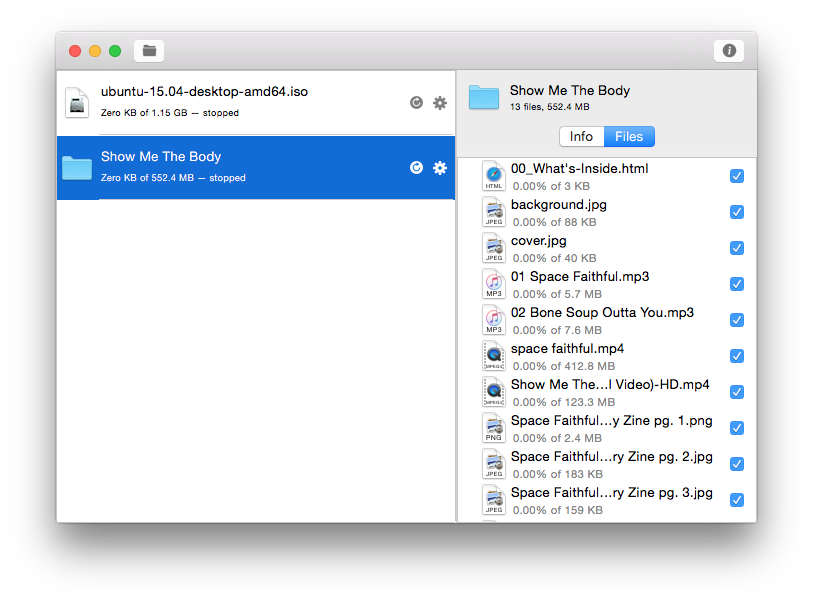Switch to the Files tab
Screen dimensions: 813x603
pyautogui.click(x=629, y=136)
